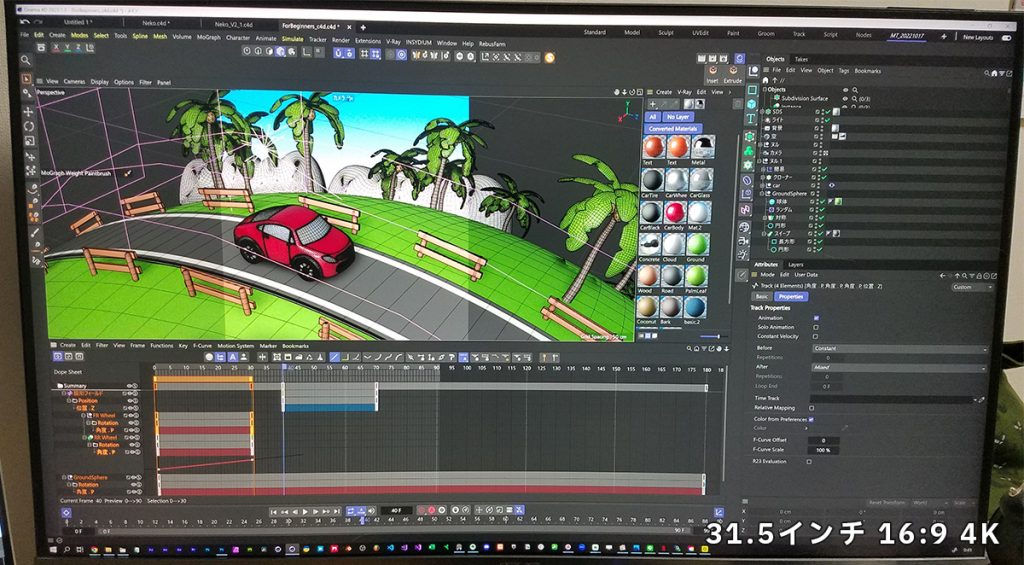Open the MoGraph menu

[x=208, y=38]
